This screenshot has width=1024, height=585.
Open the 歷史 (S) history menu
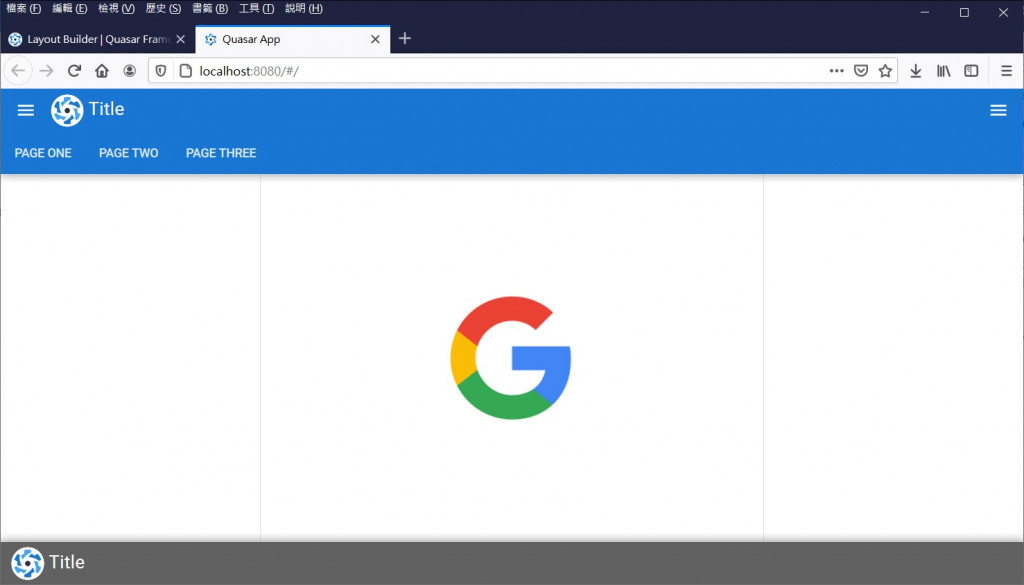[163, 8]
